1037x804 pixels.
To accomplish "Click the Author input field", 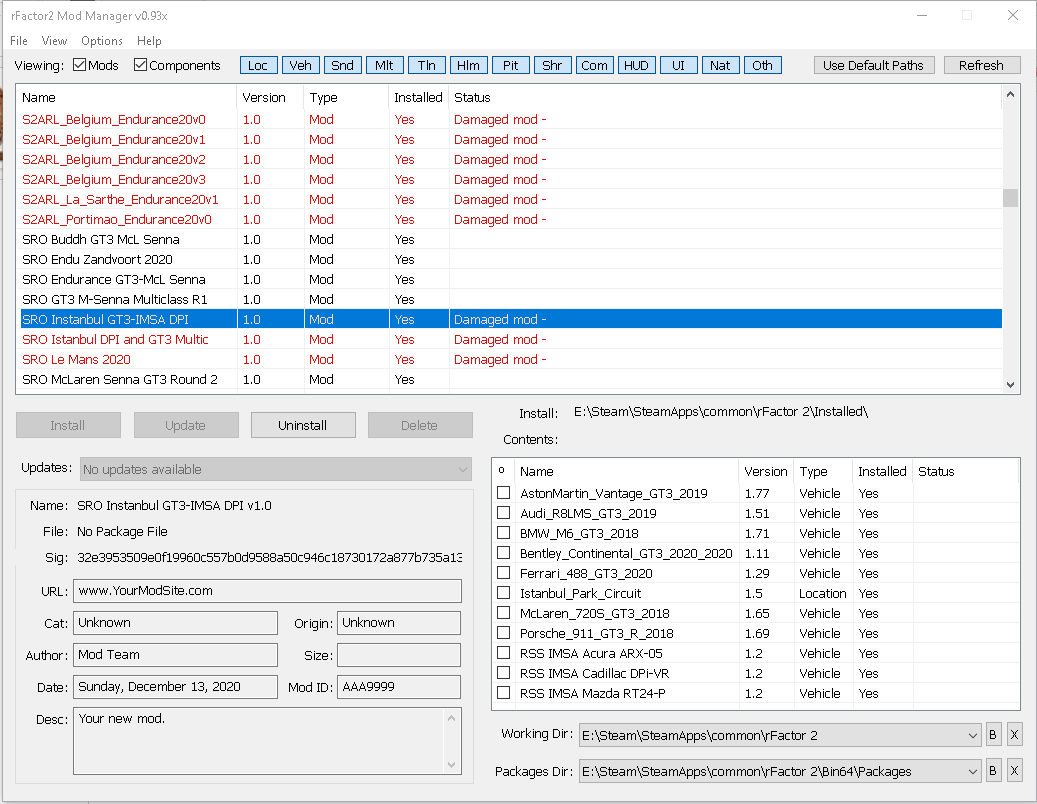I will pyautogui.click(x=175, y=655).
